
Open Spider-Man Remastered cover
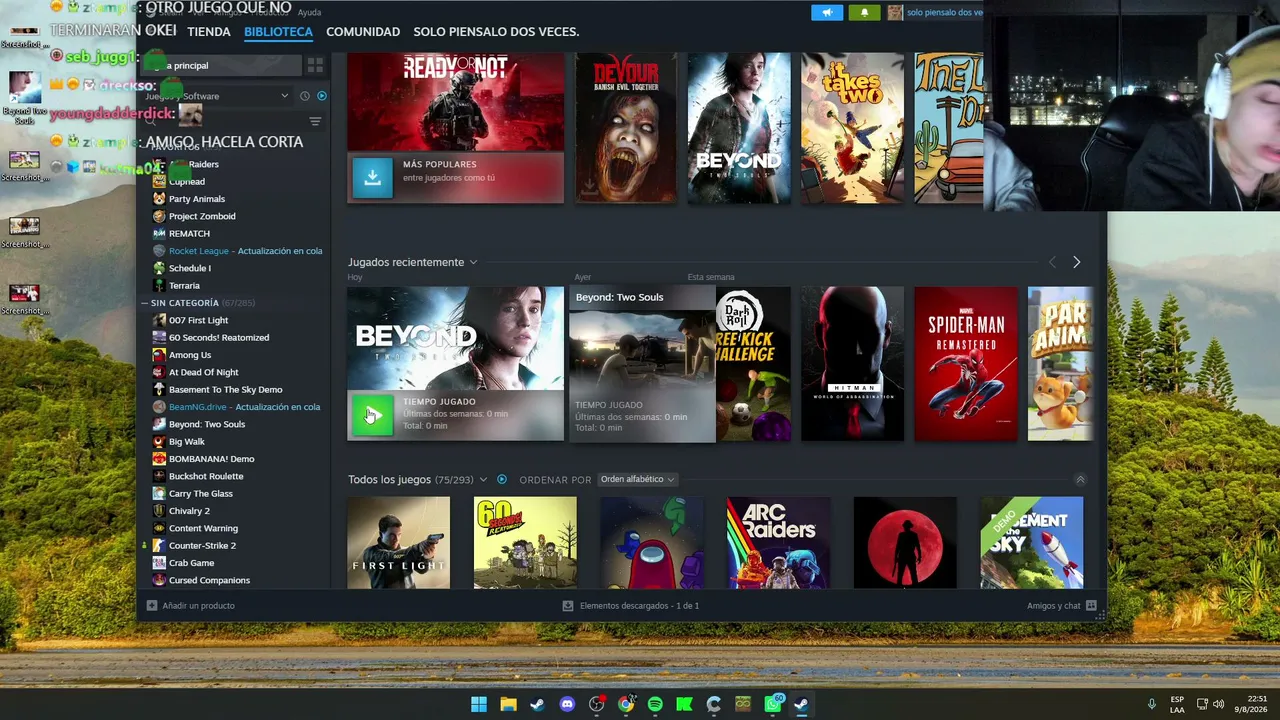pos(966,364)
